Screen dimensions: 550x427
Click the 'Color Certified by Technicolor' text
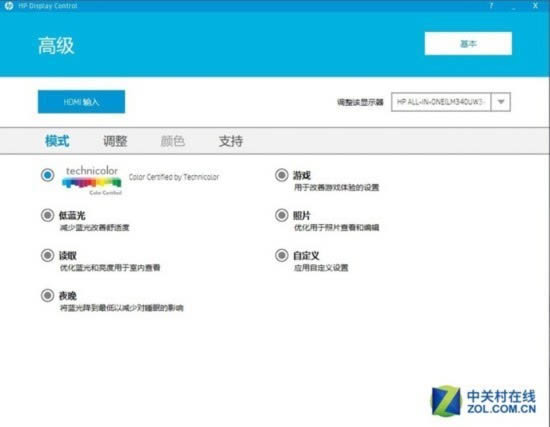coord(174,177)
